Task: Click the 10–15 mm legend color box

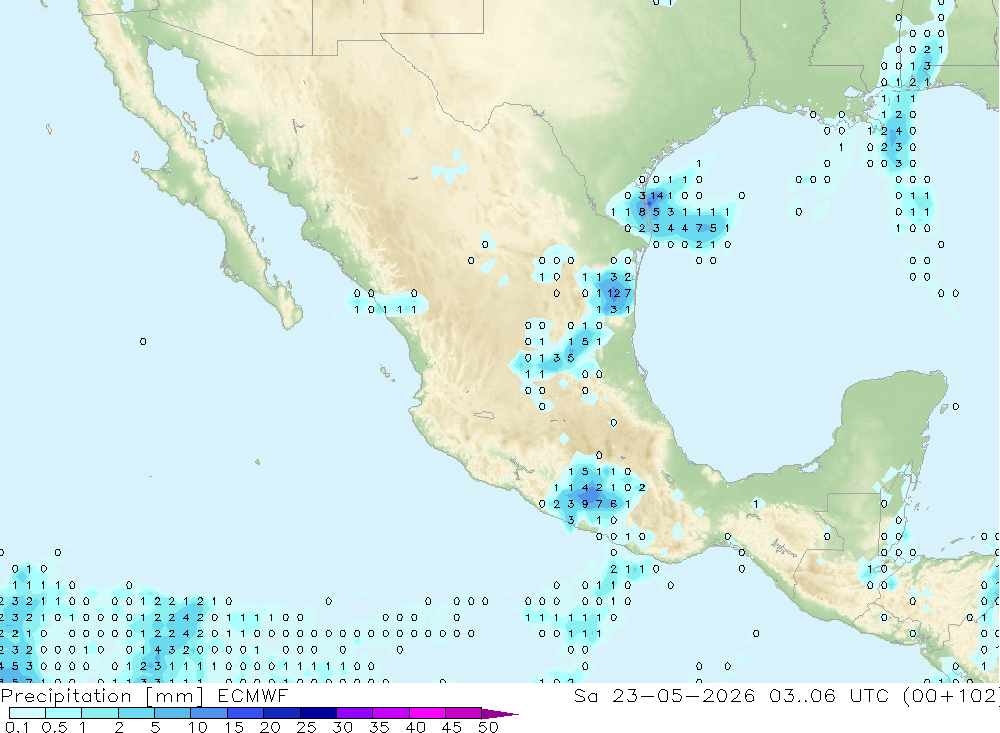Action: point(209,713)
